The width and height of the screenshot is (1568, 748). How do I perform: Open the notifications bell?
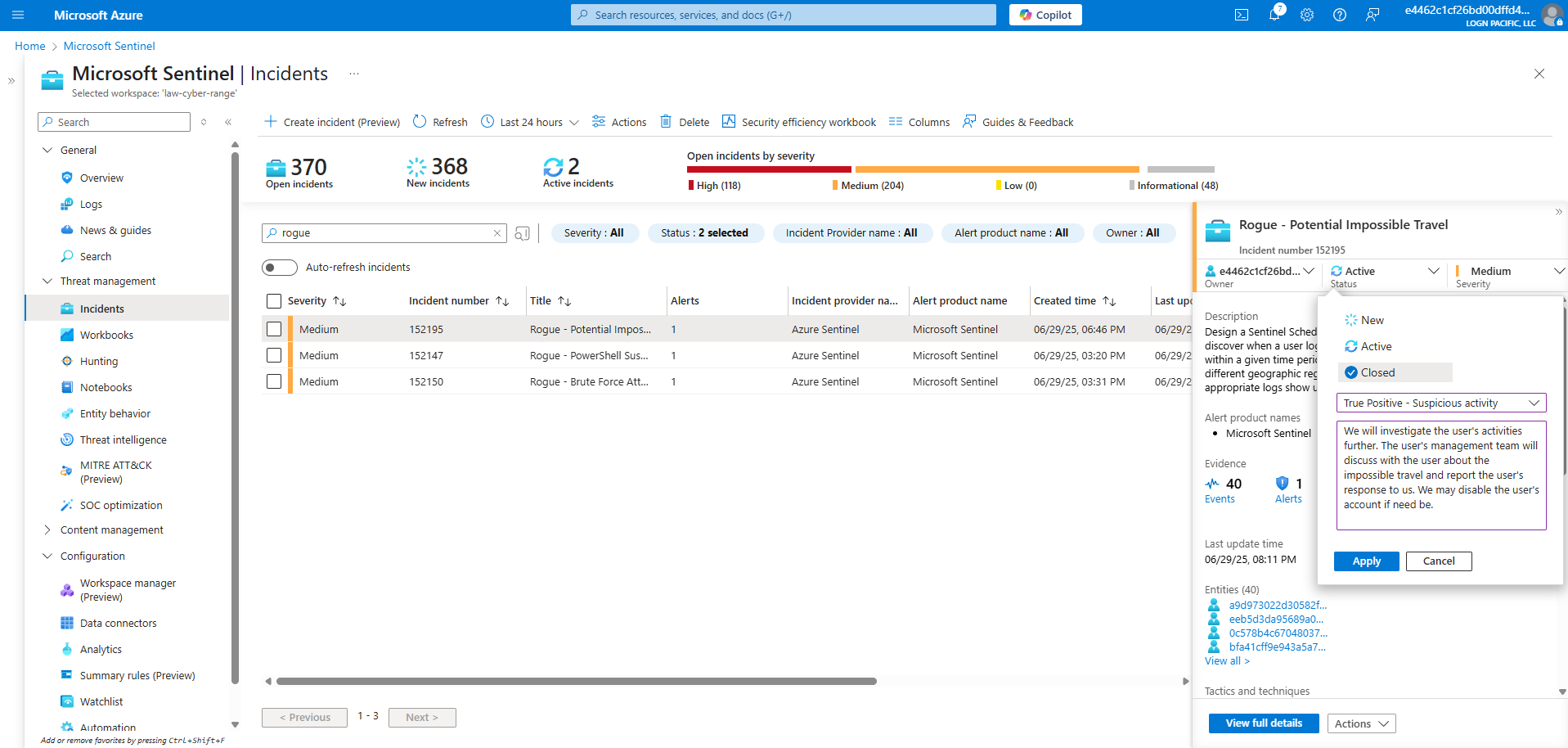1274,15
